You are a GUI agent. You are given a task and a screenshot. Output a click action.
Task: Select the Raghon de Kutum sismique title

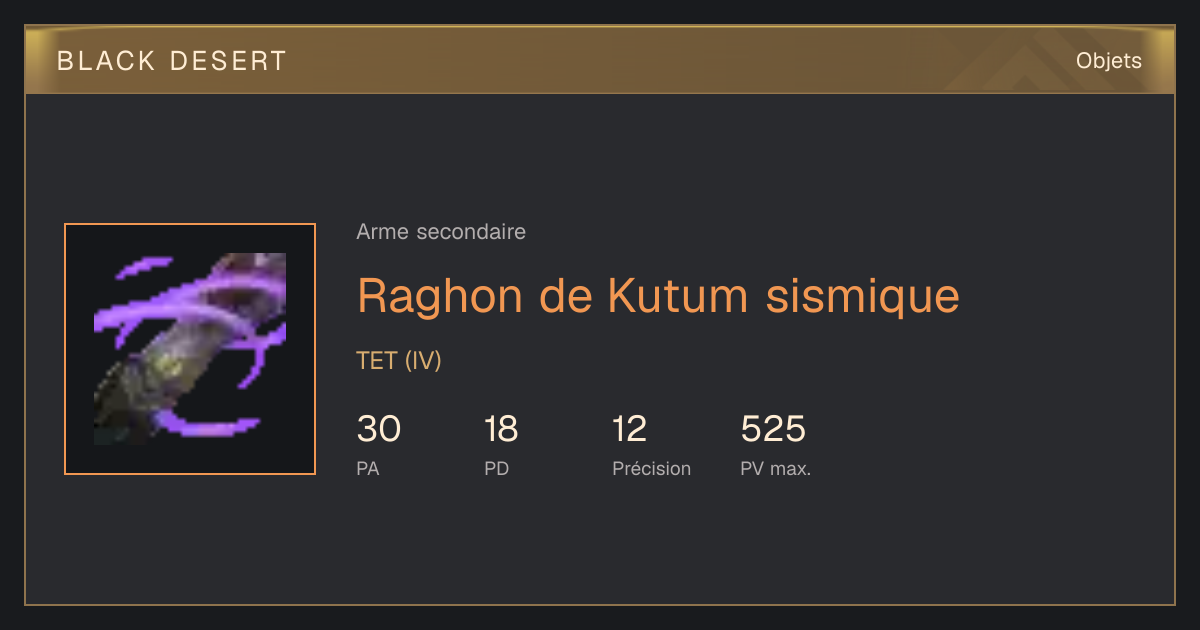(x=658, y=295)
